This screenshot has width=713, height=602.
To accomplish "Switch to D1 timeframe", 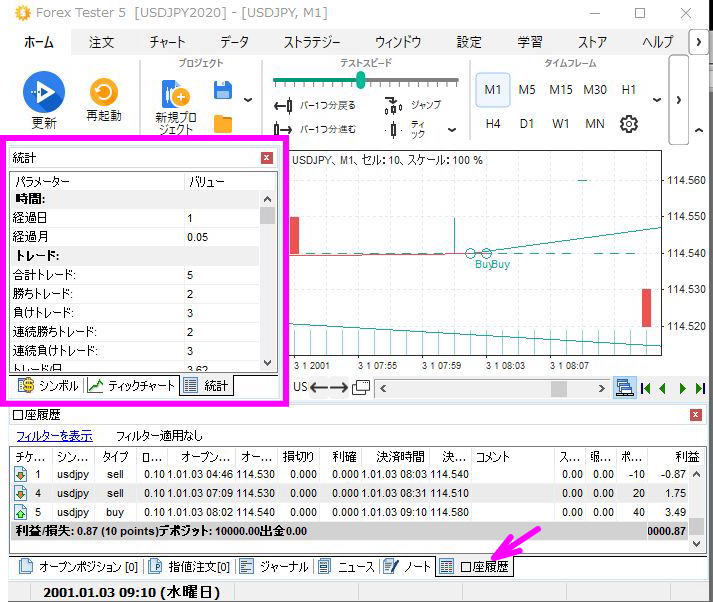I will click(x=527, y=124).
